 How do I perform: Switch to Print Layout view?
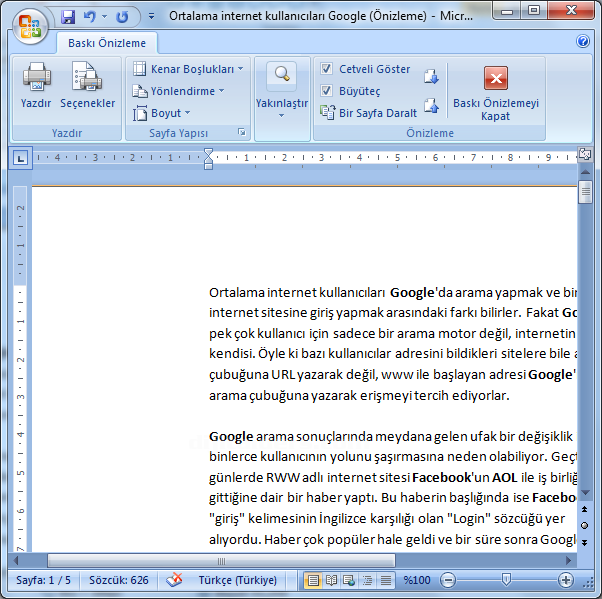click(x=313, y=580)
